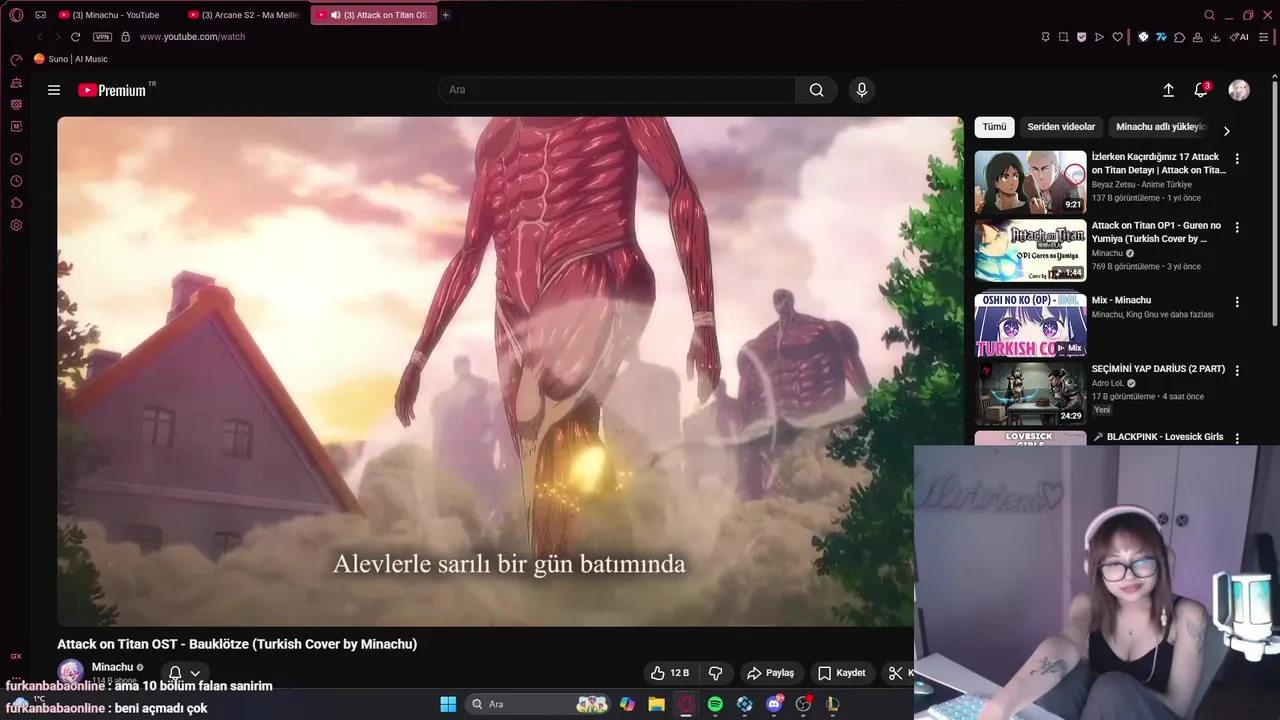
Task: Click the video player area
Action: [510, 372]
